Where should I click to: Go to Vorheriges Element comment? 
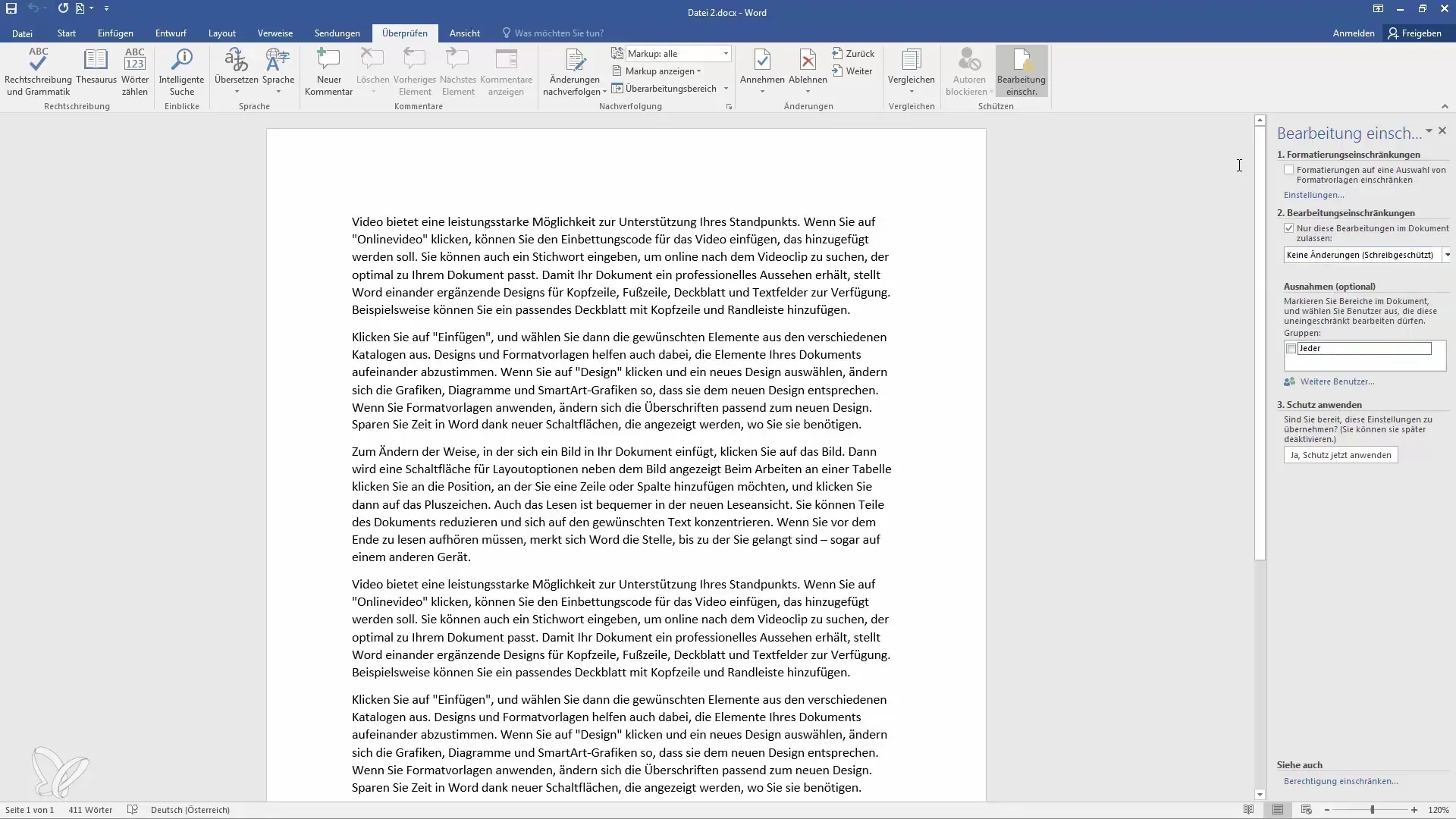415,71
